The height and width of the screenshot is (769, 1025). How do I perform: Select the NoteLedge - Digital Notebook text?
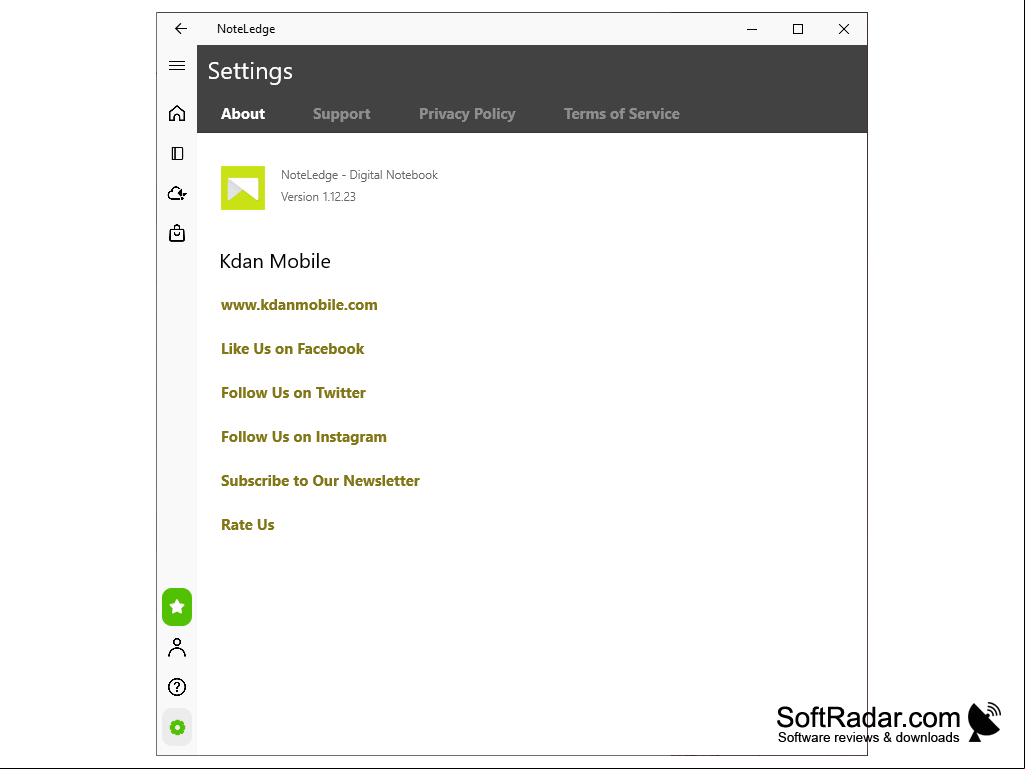tap(360, 175)
